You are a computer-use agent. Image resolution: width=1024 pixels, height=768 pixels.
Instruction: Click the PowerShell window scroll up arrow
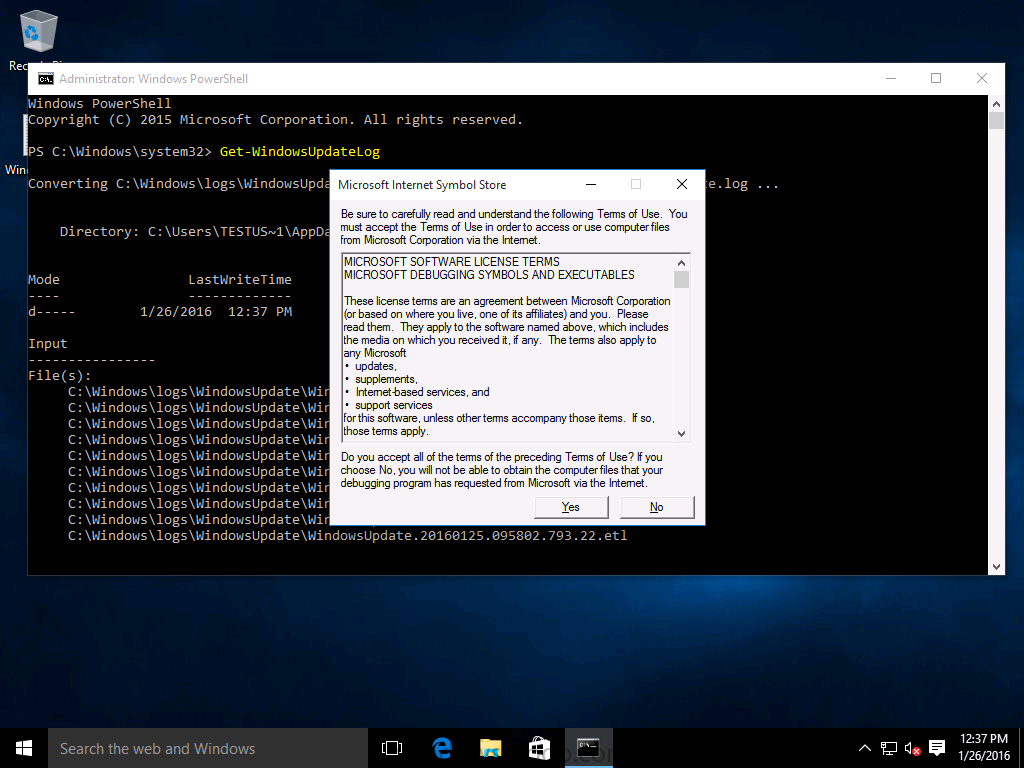996,104
